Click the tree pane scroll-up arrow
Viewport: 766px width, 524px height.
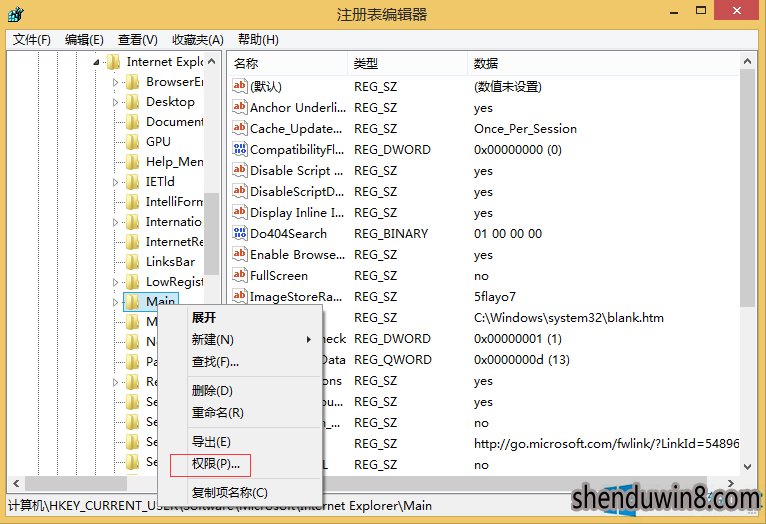pos(212,61)
